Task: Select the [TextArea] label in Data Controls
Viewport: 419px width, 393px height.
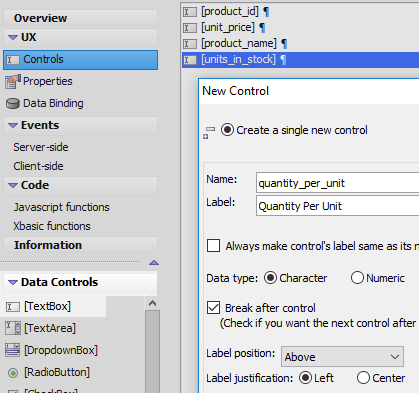Action: tap(50, 328)
